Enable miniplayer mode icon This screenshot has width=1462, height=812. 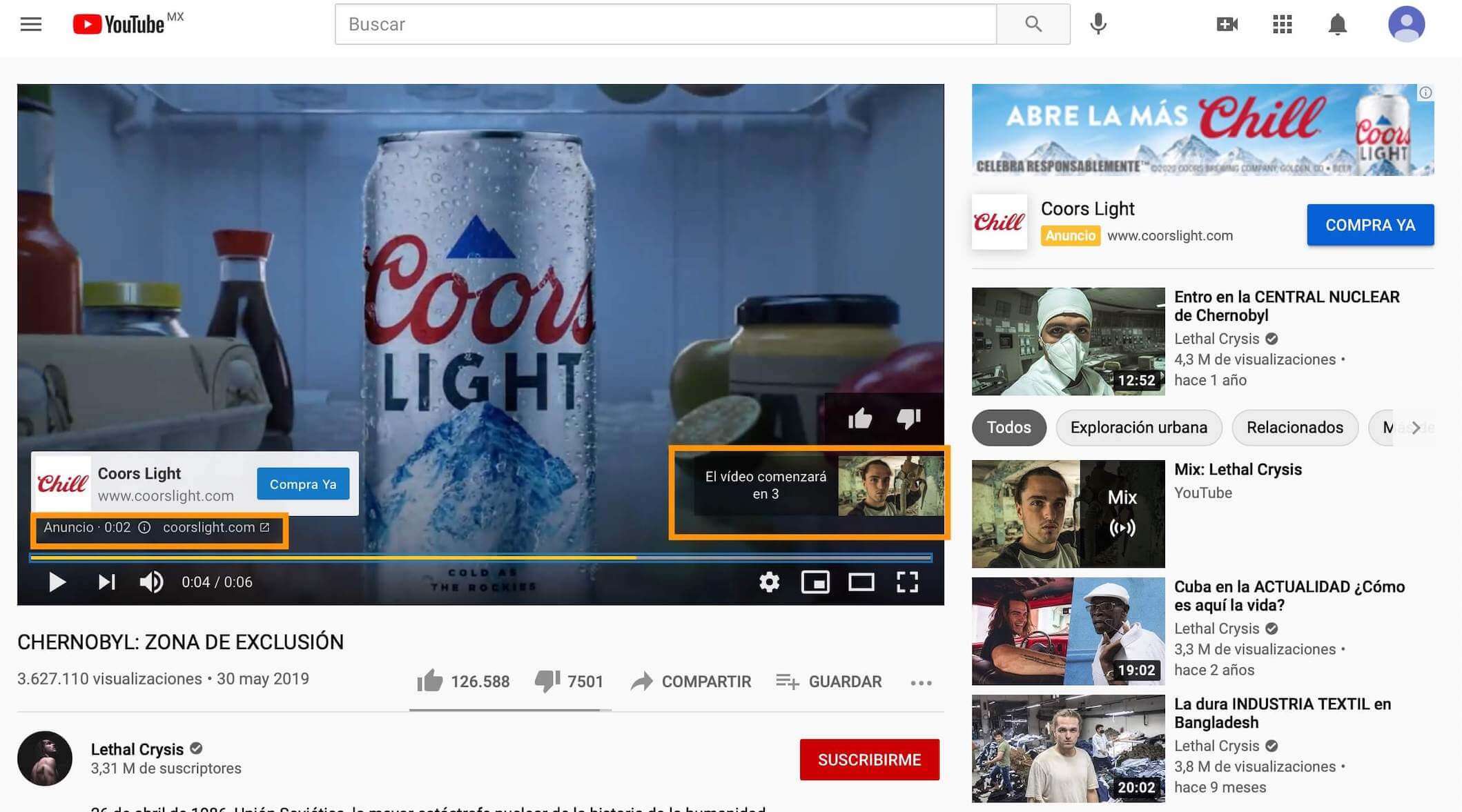pyautogui.click(x=815, y=582)
